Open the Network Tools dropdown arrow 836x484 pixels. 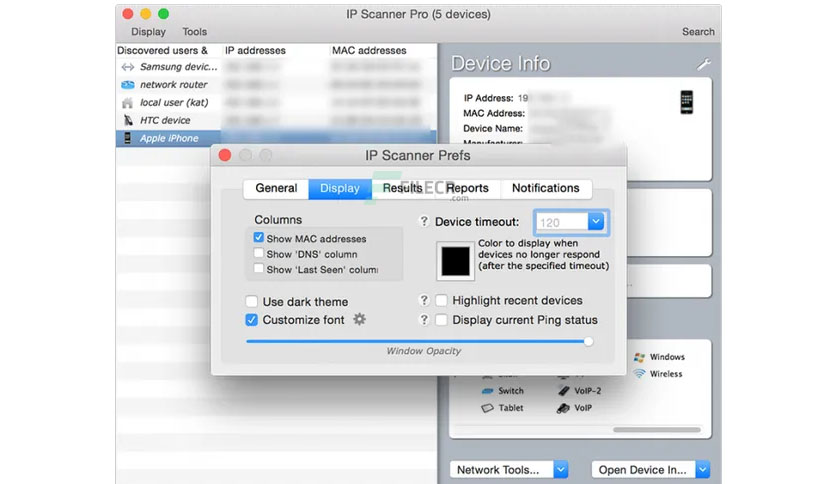pyautogui.click(x=560, y=470)
